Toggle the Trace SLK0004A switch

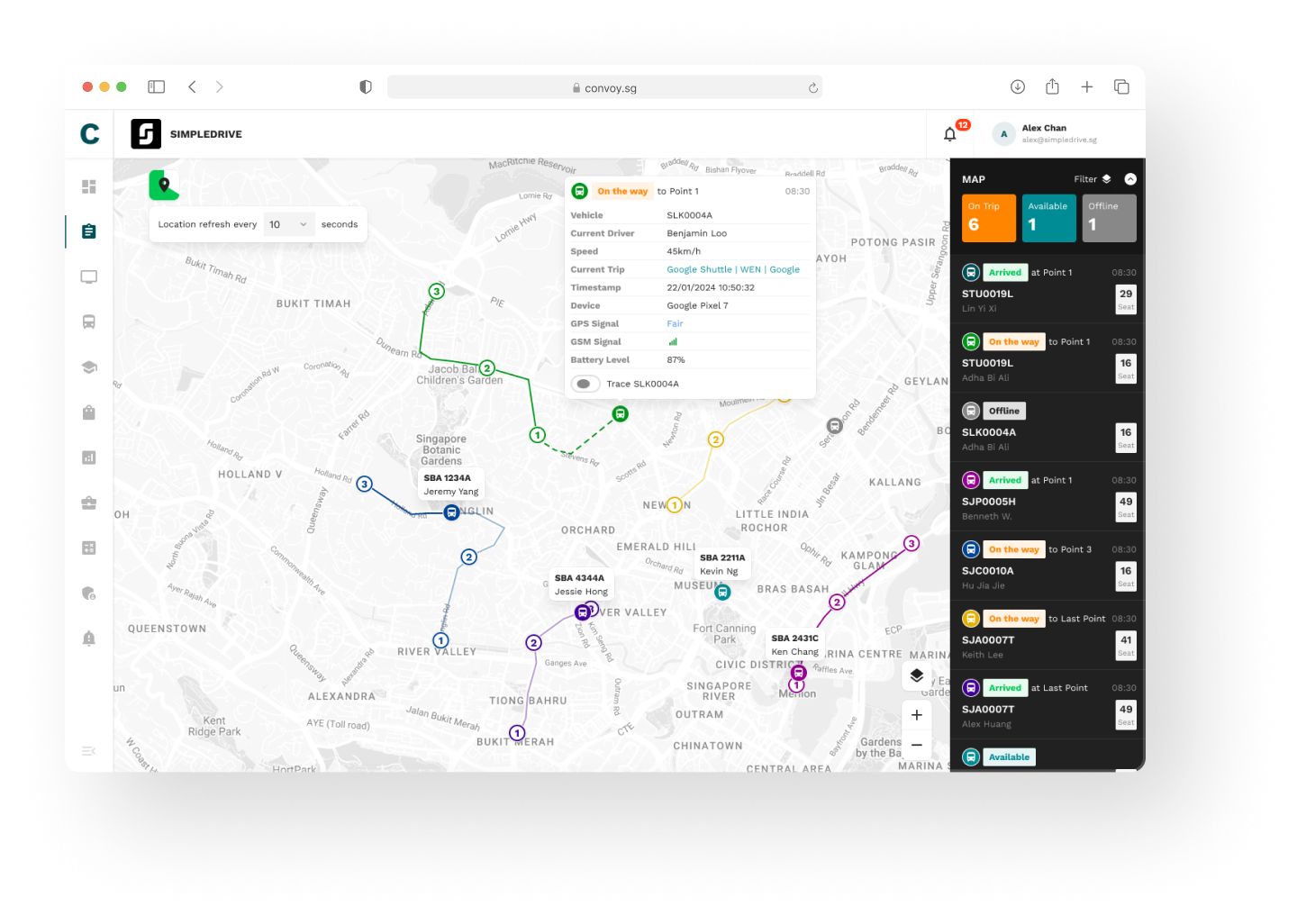[585, 384]
